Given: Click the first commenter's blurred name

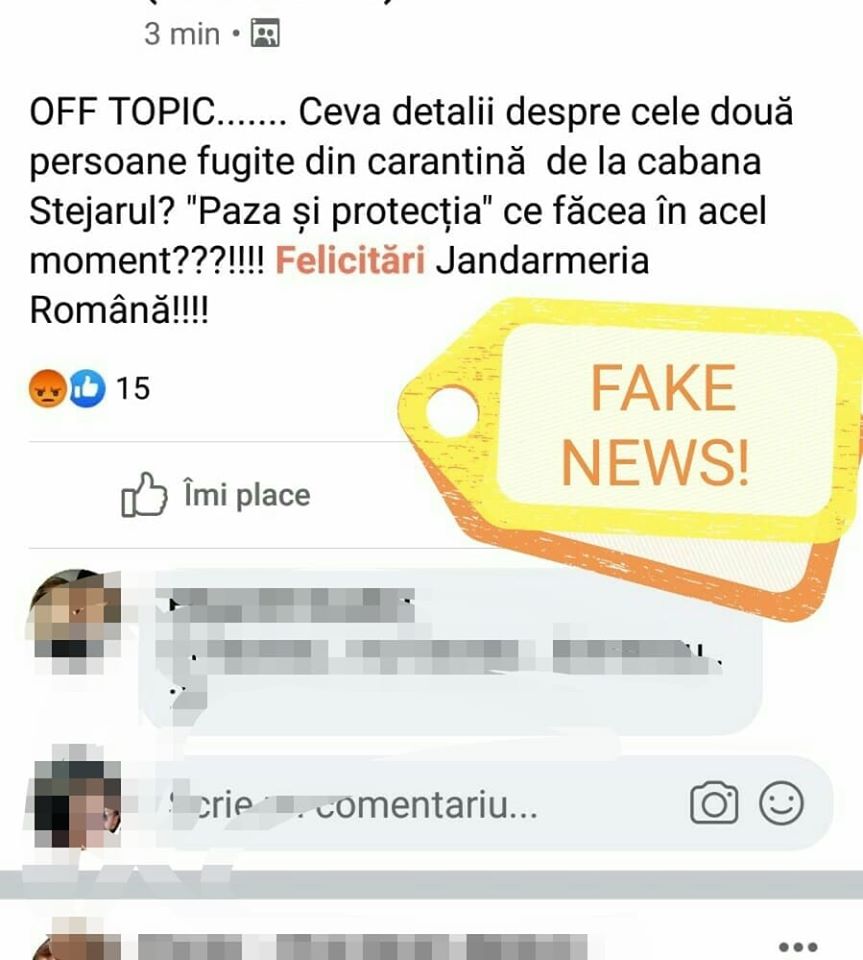Looking at the screenshot, I should pos(285,604).
